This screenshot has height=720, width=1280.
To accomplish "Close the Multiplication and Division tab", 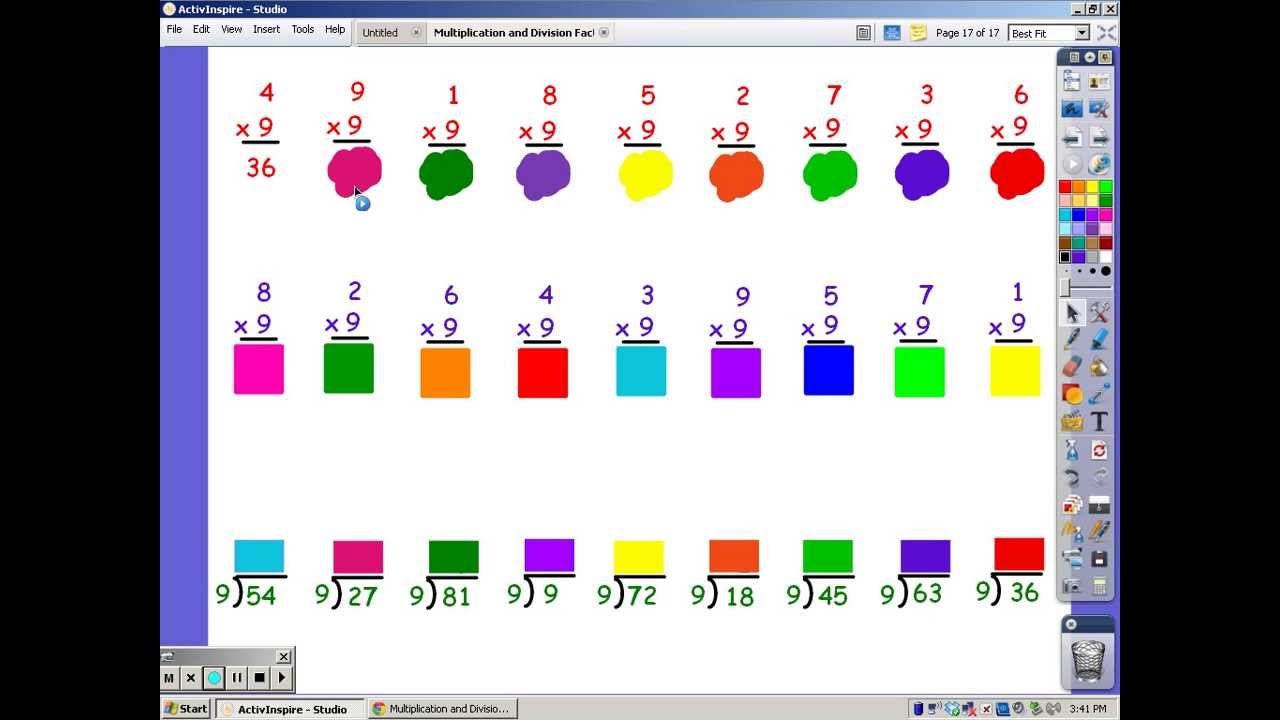I will click(x=603, y=33).
